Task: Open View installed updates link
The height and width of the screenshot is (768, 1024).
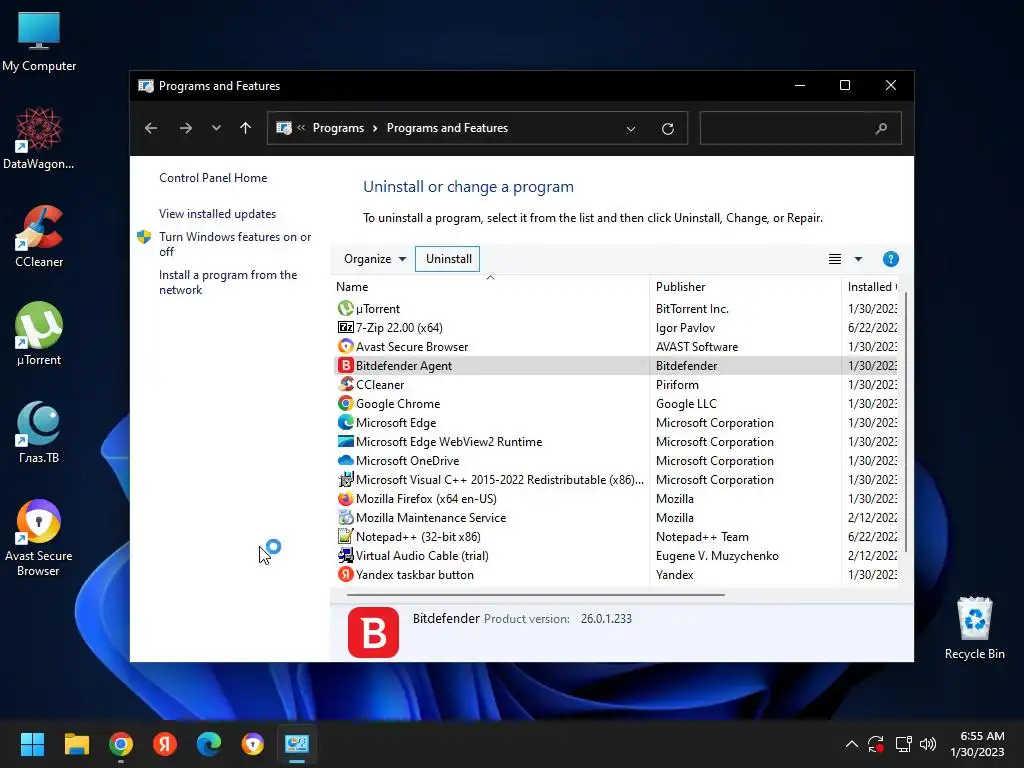Action: pyautogui.click(x=217, y=214)
